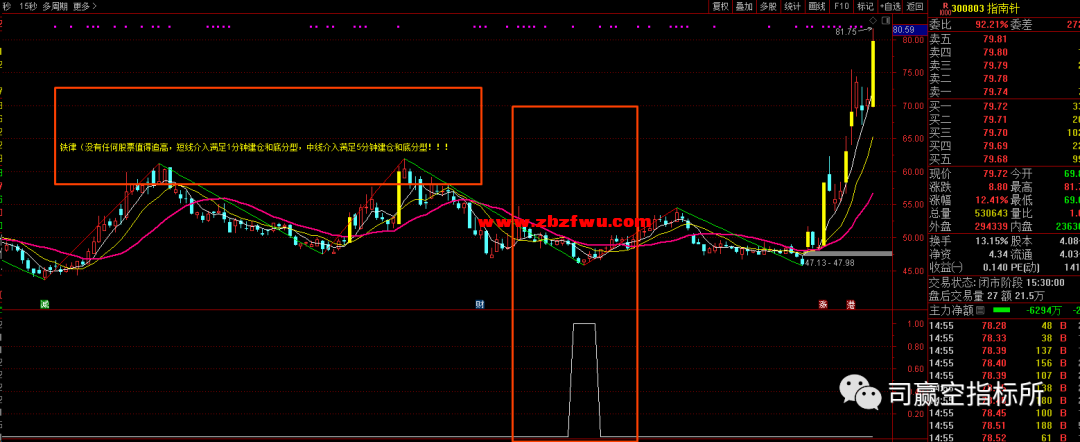Viewport: 1080px width, 442px height.
Task: Click the blue 财 marker on timeline
Action: tap(480, 303)
